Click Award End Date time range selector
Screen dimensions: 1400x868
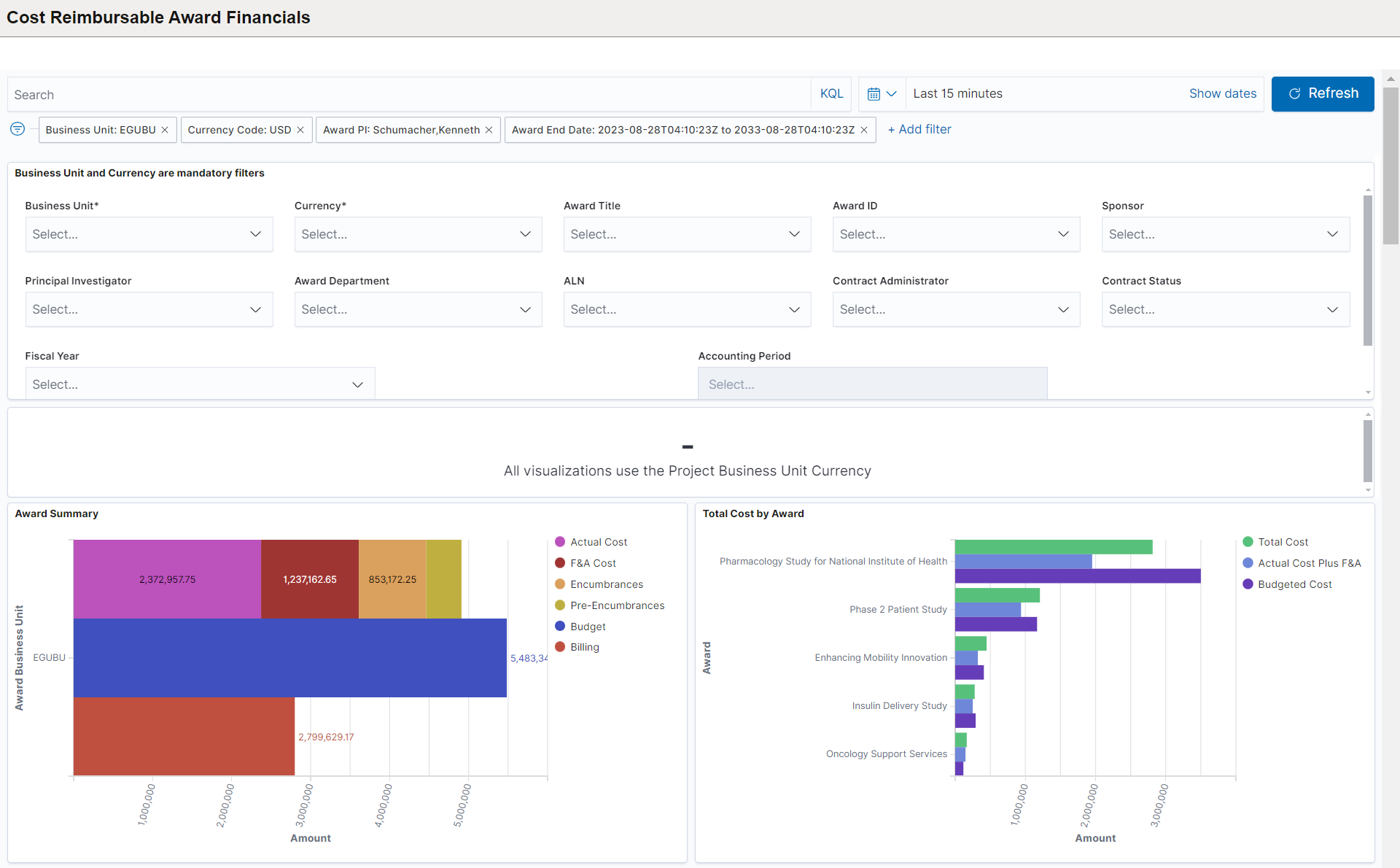[x=684, y=130]
